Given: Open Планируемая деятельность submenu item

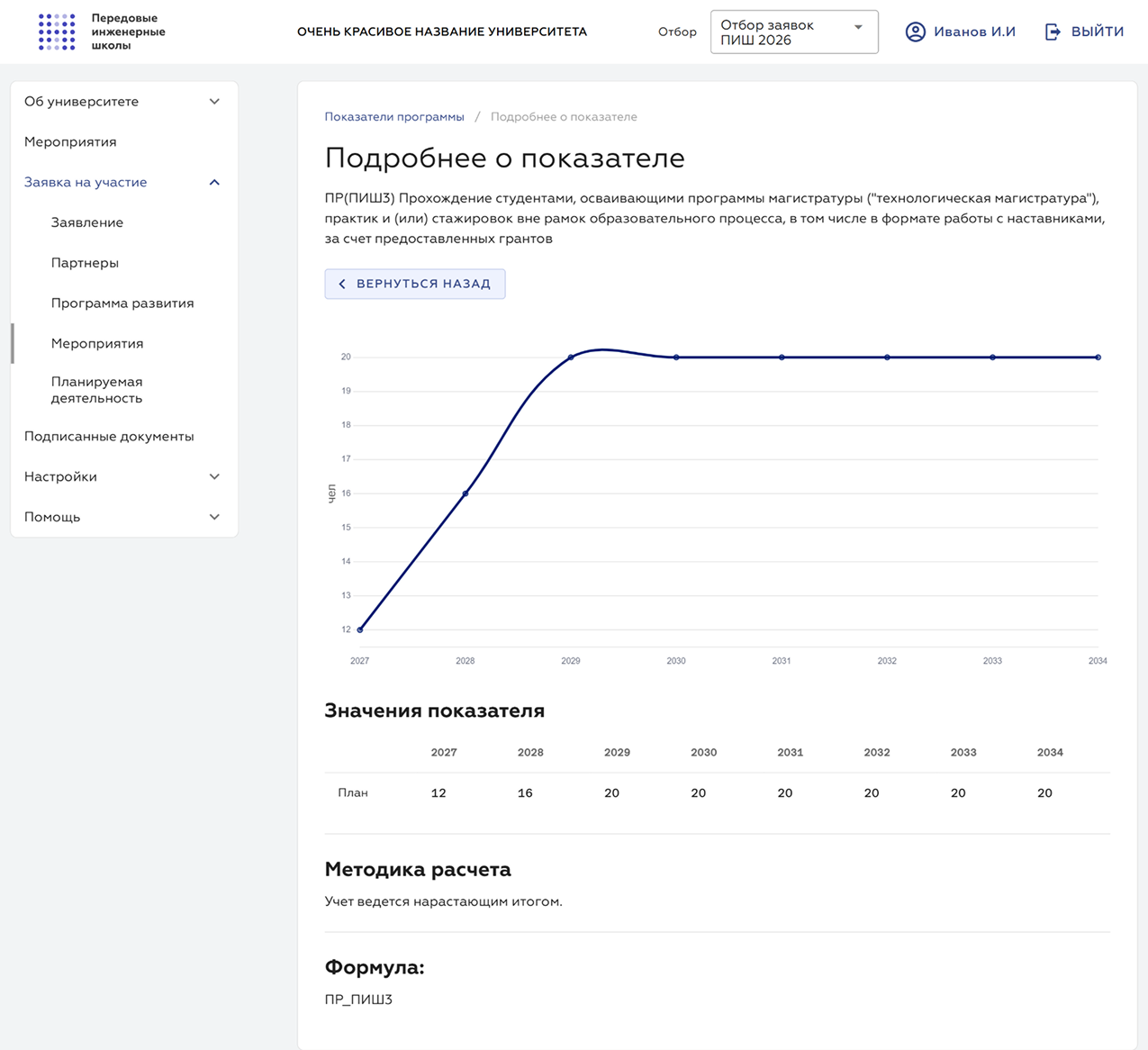Looking at the screenshot, I should pos(97,390).
